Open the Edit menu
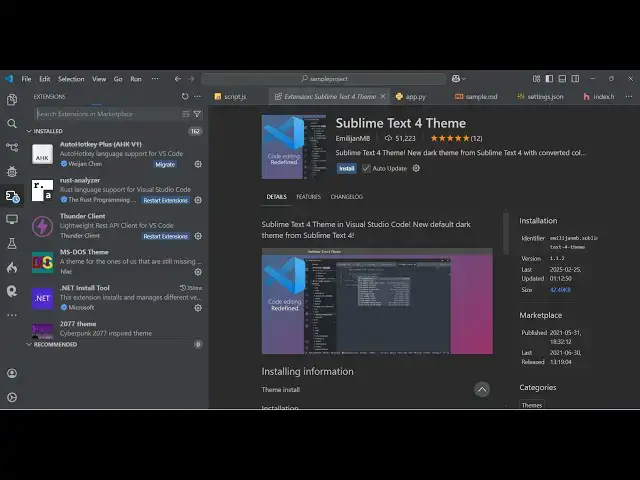Viewport: 640px width, 480px height. tap(44, 79)
